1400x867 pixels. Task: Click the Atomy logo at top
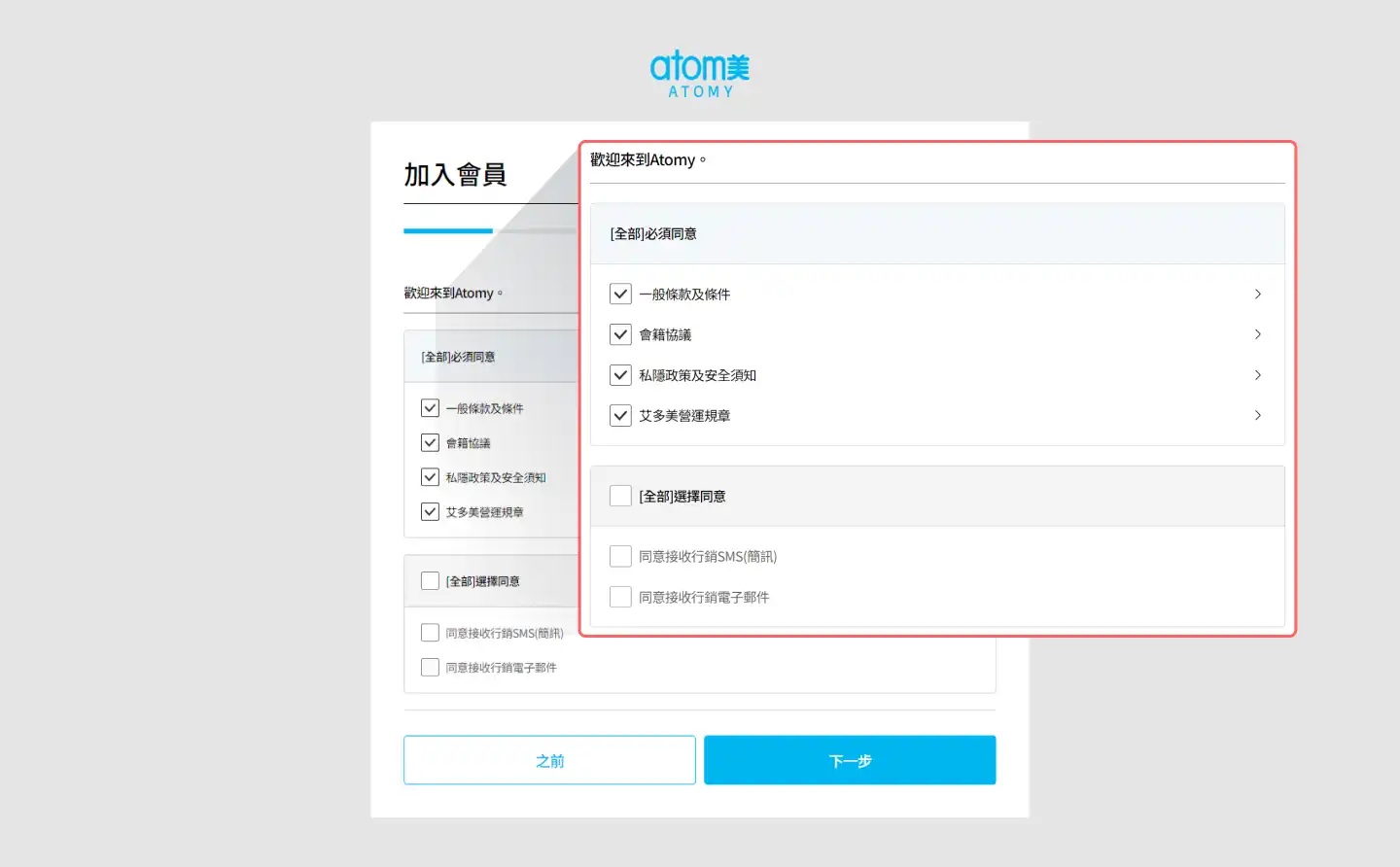click(x=699, y=74)
